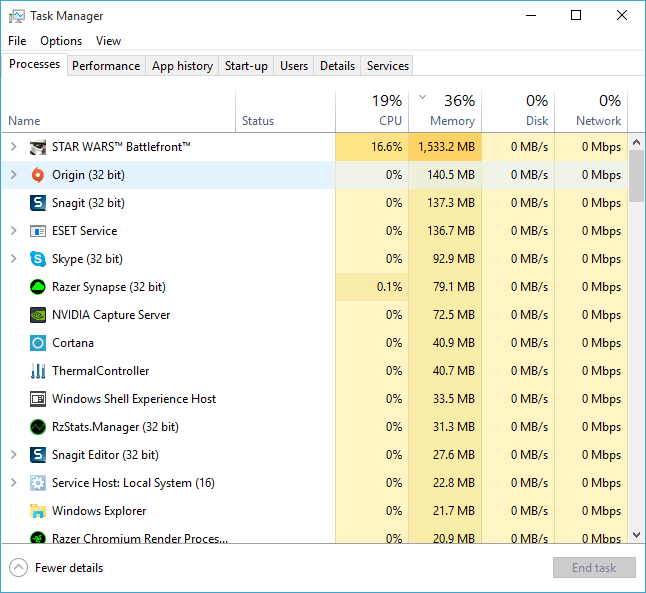
Task: Sort processes by CPU column header
Action: click(x=372, y=112)
